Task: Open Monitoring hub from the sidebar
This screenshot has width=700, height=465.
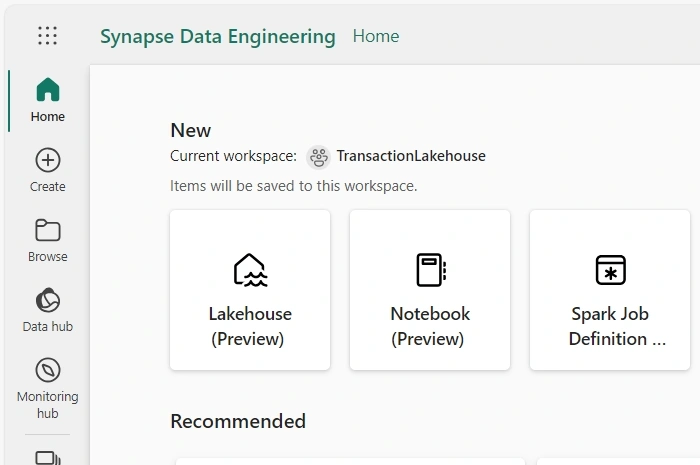Action: click(48, 388)
